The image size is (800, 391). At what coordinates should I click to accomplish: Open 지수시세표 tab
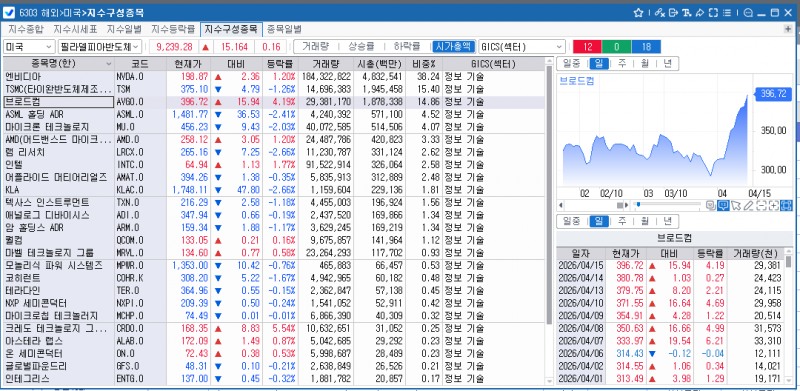coord(76,29)
